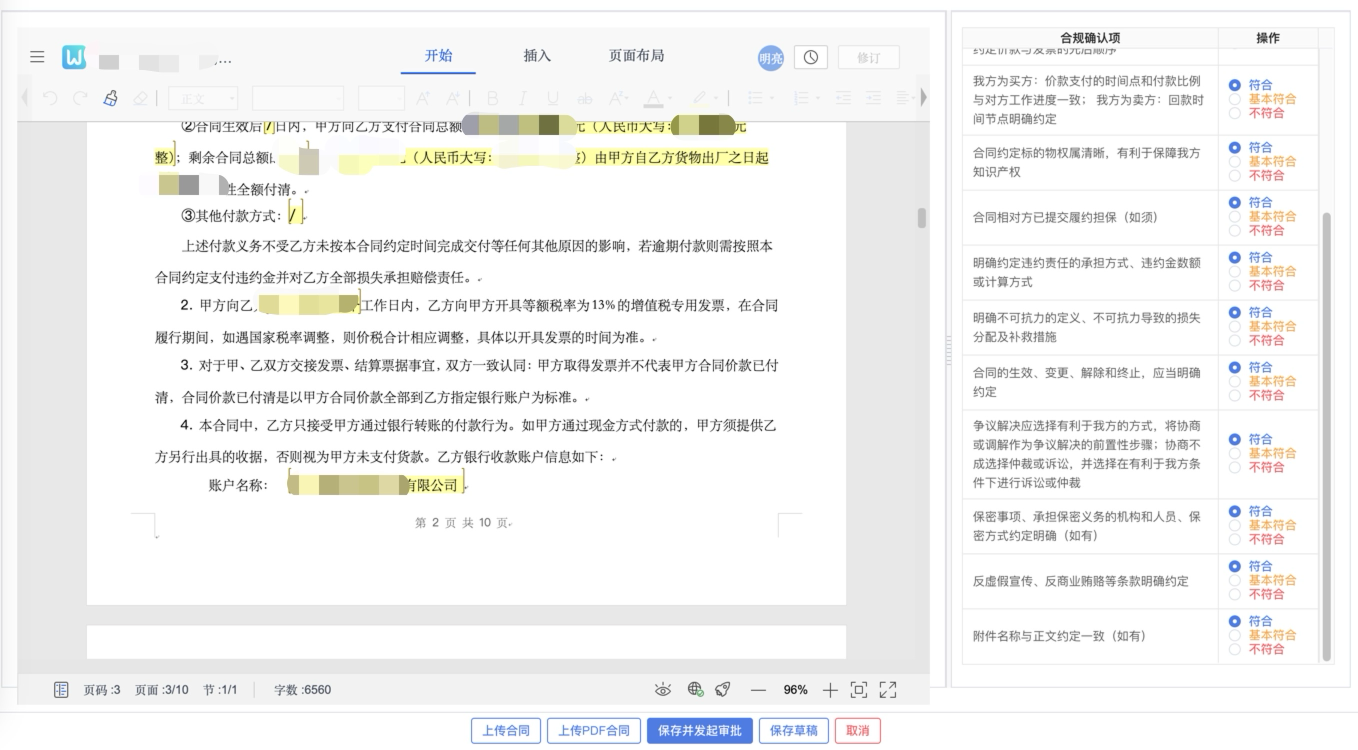Apply the highlighter pen tool
This screenshot has width=1358, height=750.
[x=700, y=98]
